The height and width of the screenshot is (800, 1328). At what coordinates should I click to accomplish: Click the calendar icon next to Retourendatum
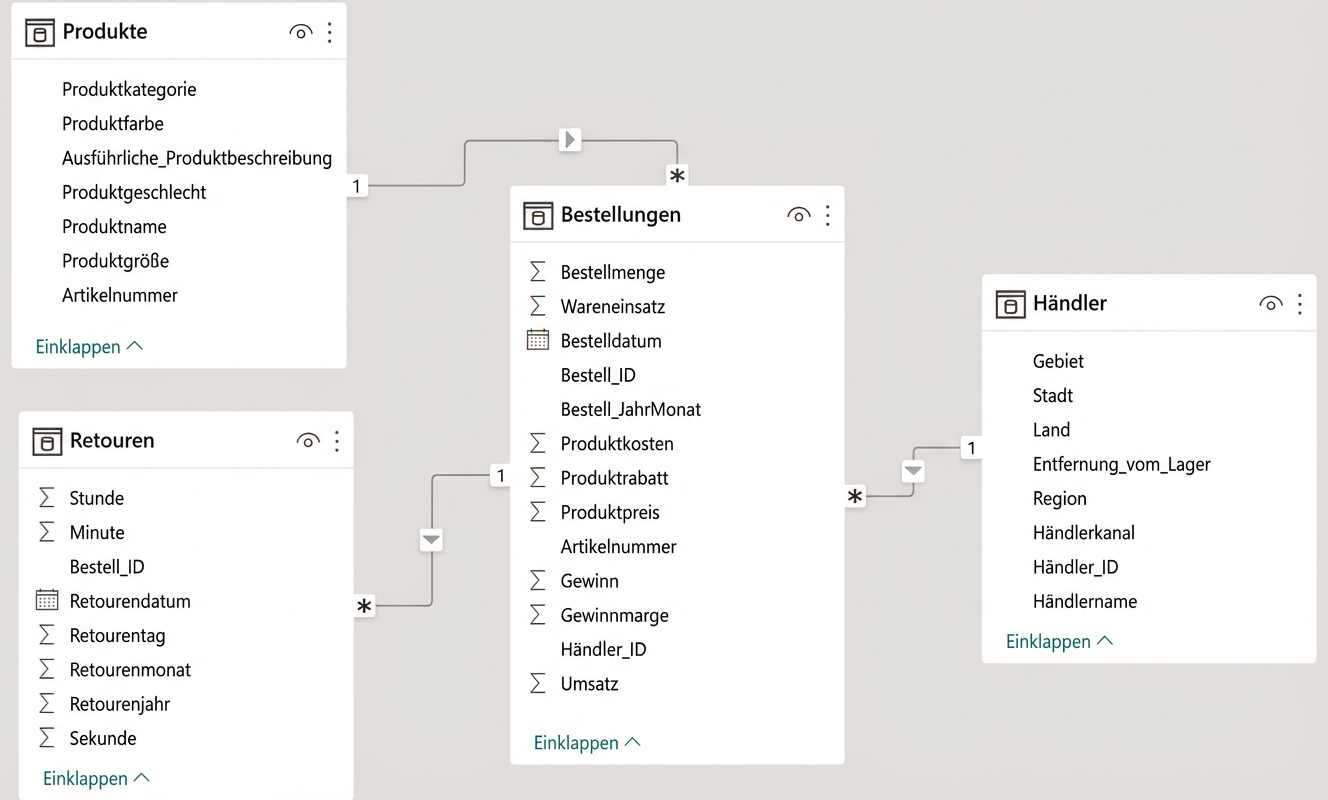[45, 600]
